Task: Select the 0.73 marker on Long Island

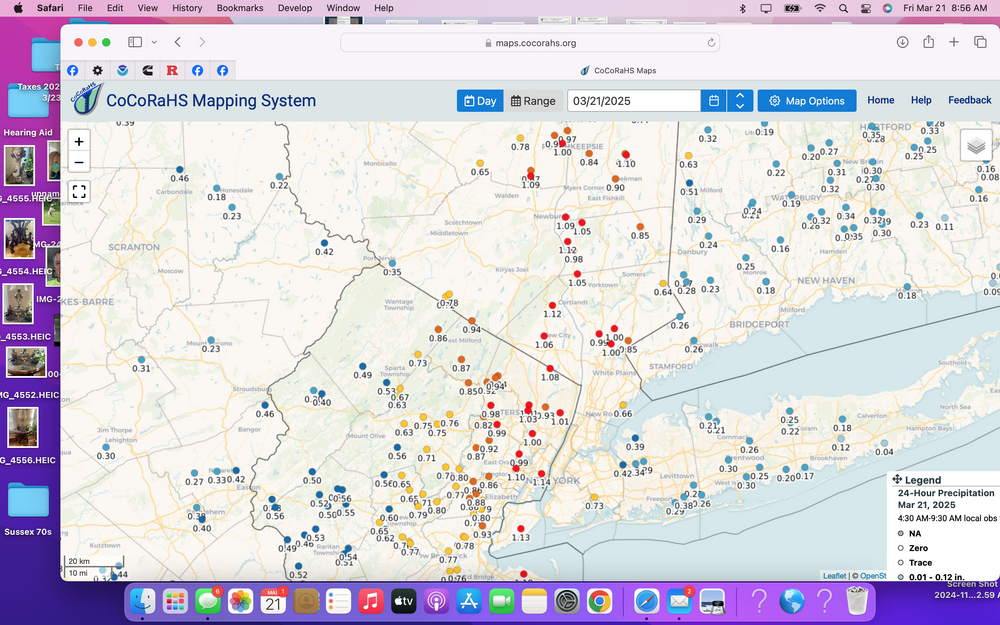Action: point(594,497)
